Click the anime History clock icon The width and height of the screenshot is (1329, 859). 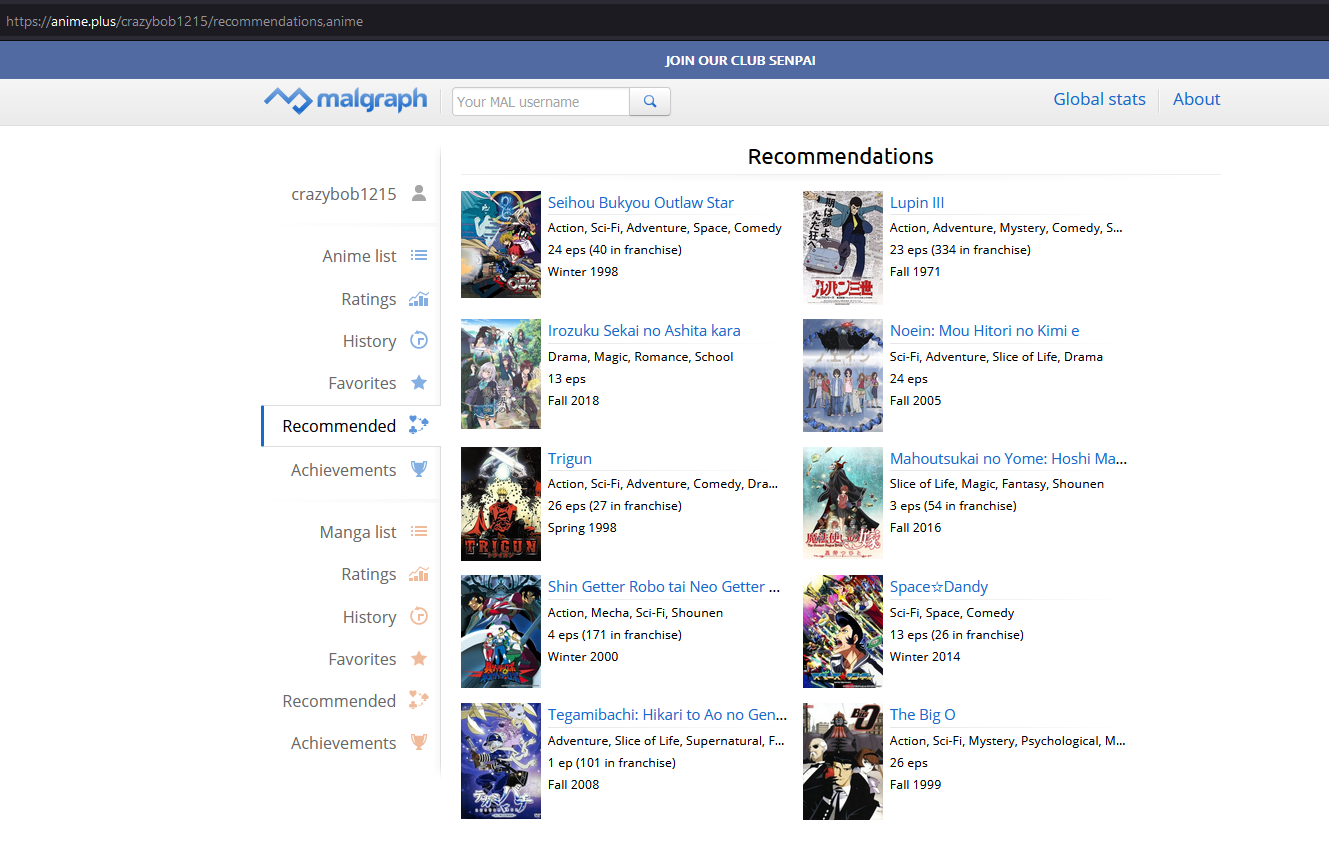419,341
